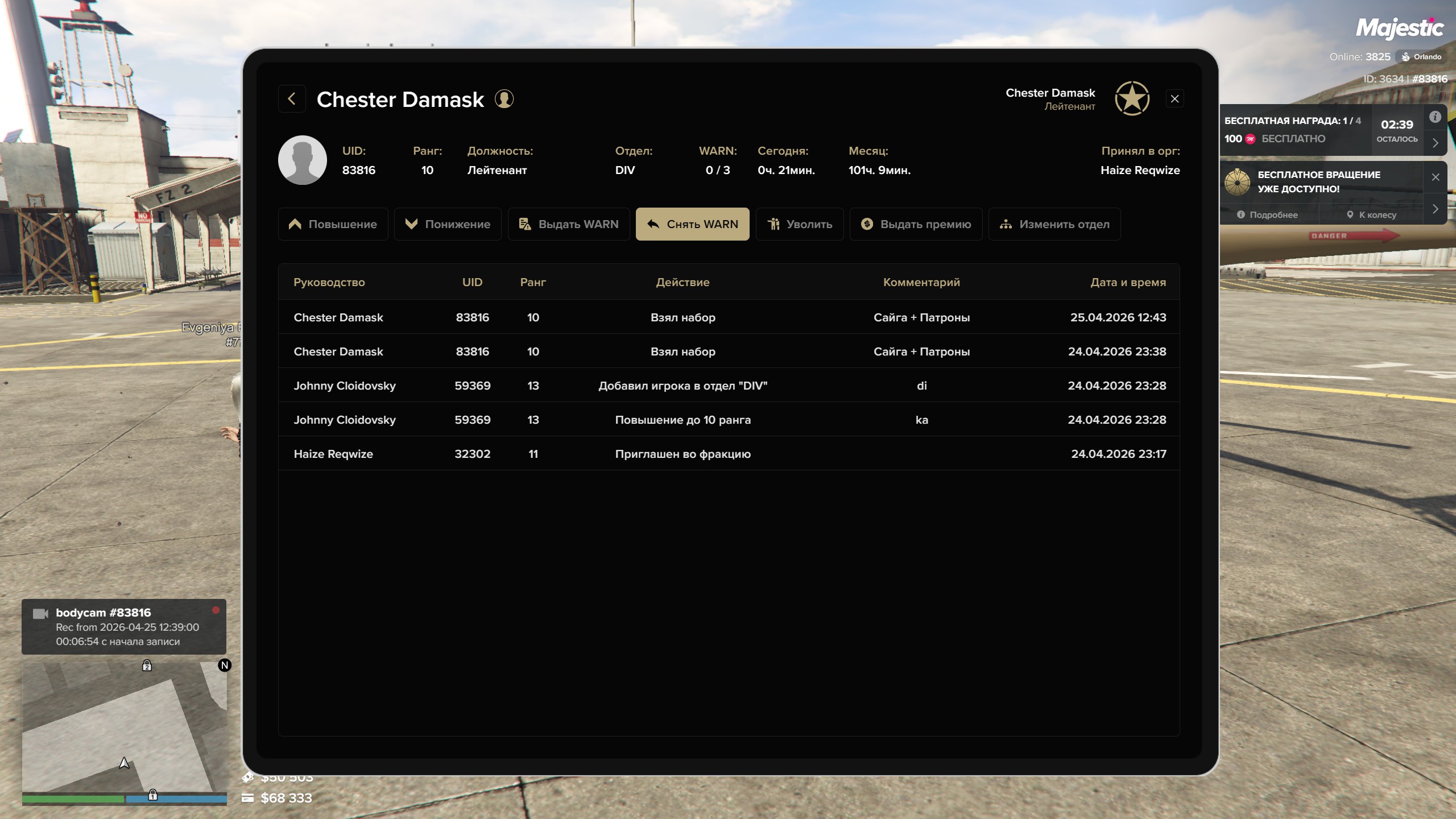The height and width of the screenshot is (819, 1456).
Task: Click the Повышение promote button
Action: pyautogui.click(x=333, y=224)
